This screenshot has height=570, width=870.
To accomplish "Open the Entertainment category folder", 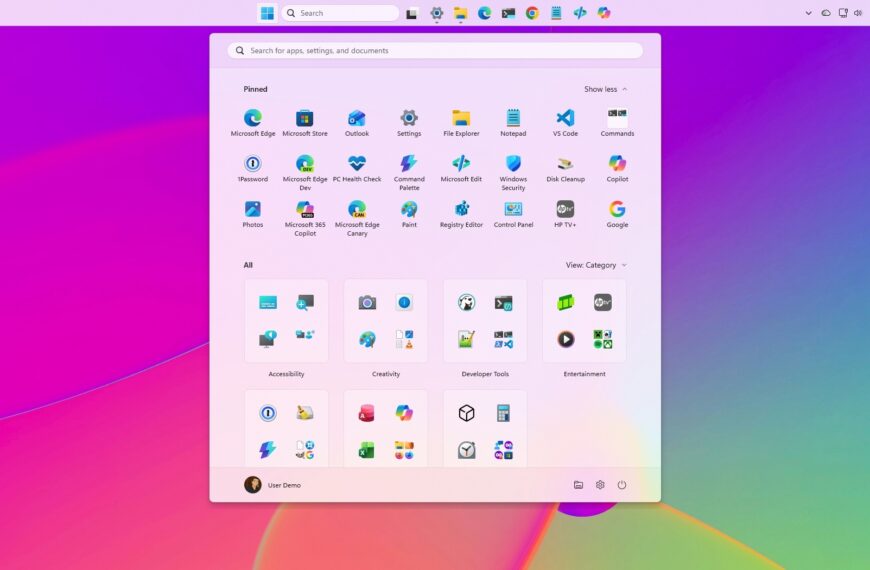I will [x=584, y=321].
